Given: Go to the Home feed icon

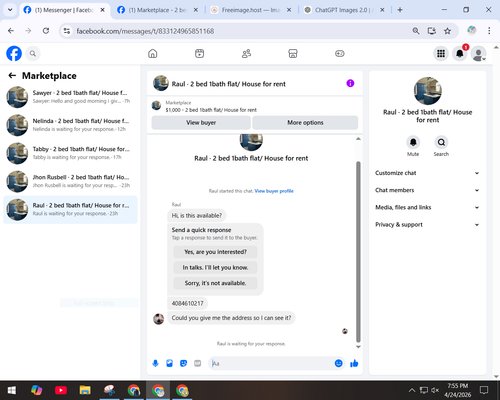Looking at the screenshot, I should [x=153, y=53].
